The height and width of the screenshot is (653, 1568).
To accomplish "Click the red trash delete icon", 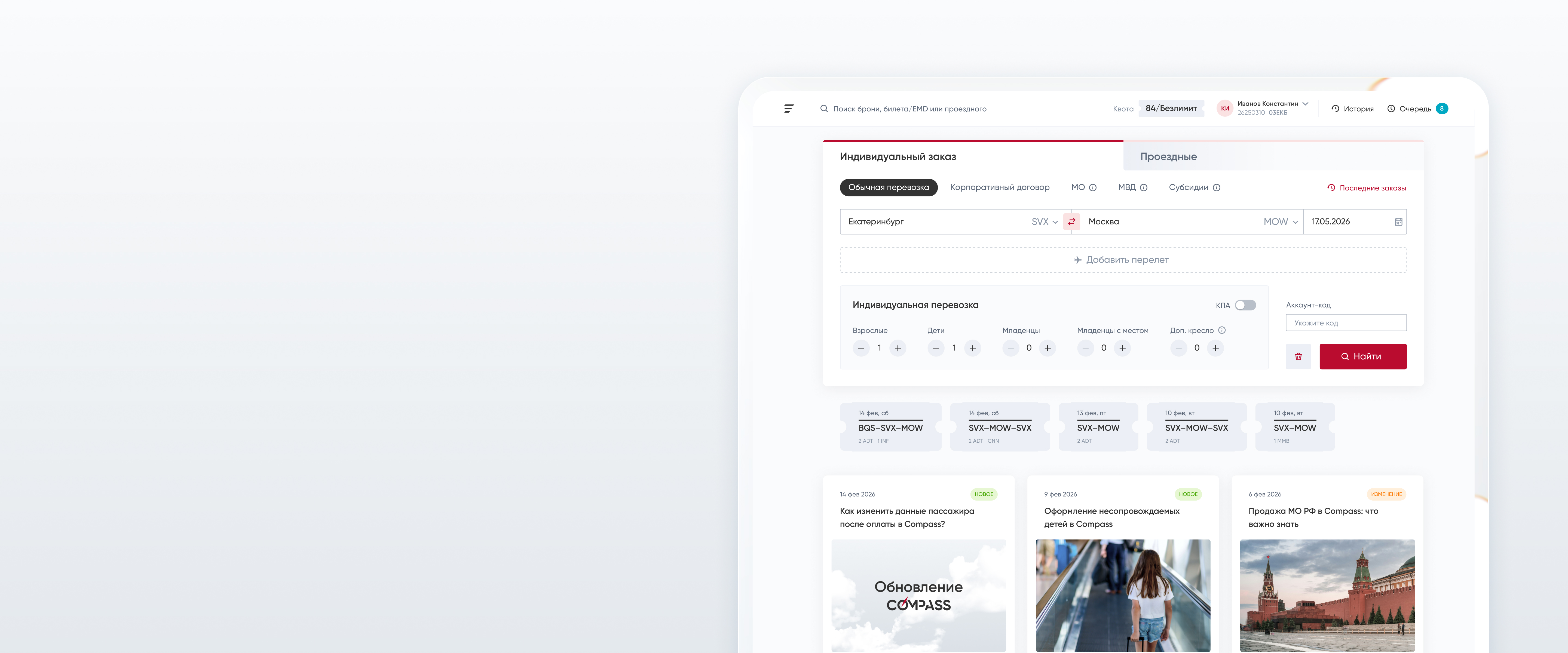I will (x=1298, y=357).
